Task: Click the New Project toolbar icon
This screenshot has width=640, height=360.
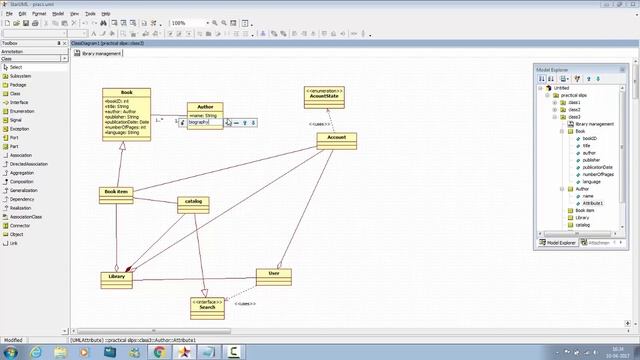Action: (x=7, y=23)
